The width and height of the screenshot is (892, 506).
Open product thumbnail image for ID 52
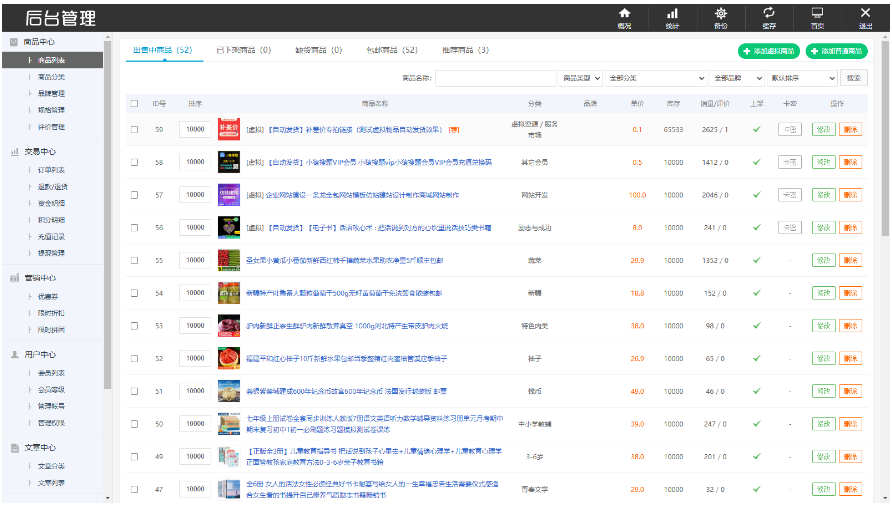[x=229, y=359]
